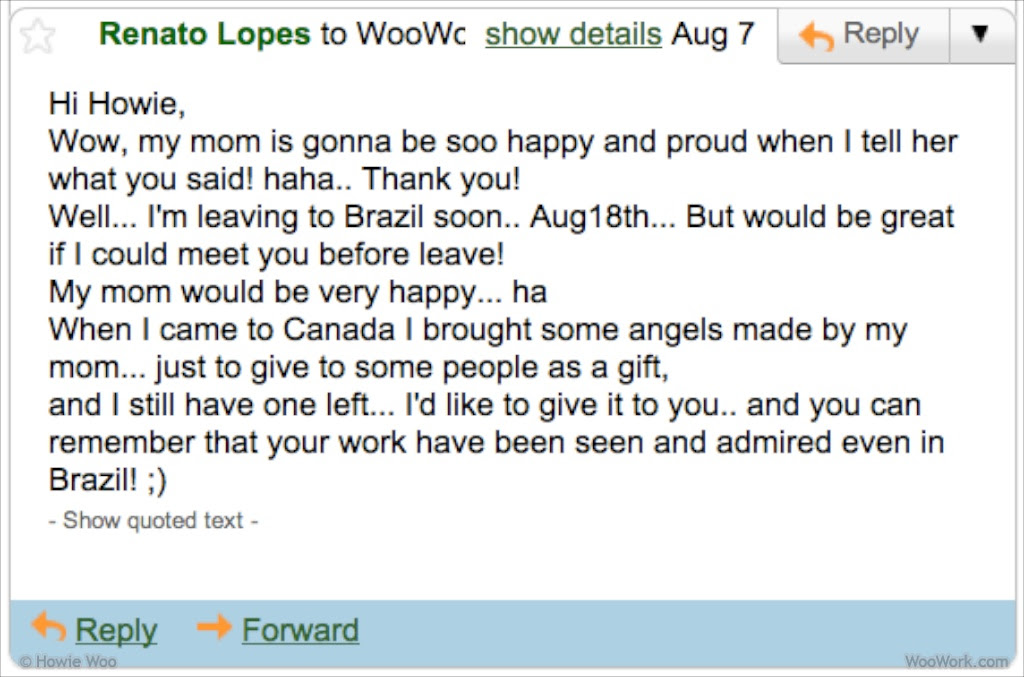Image resolution: width=1024 pixels, height=677 pixels.
Task: Click the recipient text to WooWo
Action: tap(393, 34)
